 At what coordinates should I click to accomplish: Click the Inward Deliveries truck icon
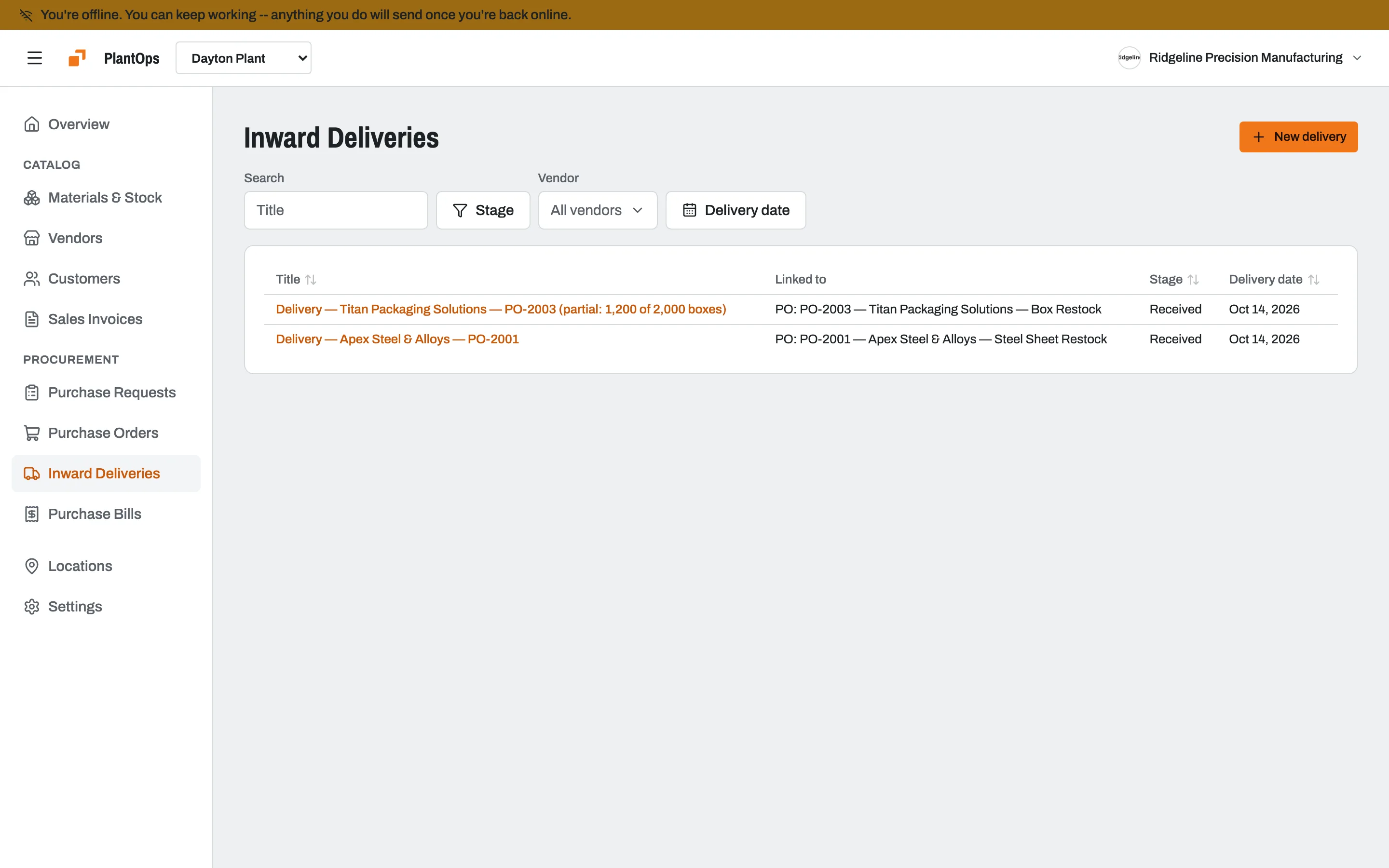tap(31, 474)
